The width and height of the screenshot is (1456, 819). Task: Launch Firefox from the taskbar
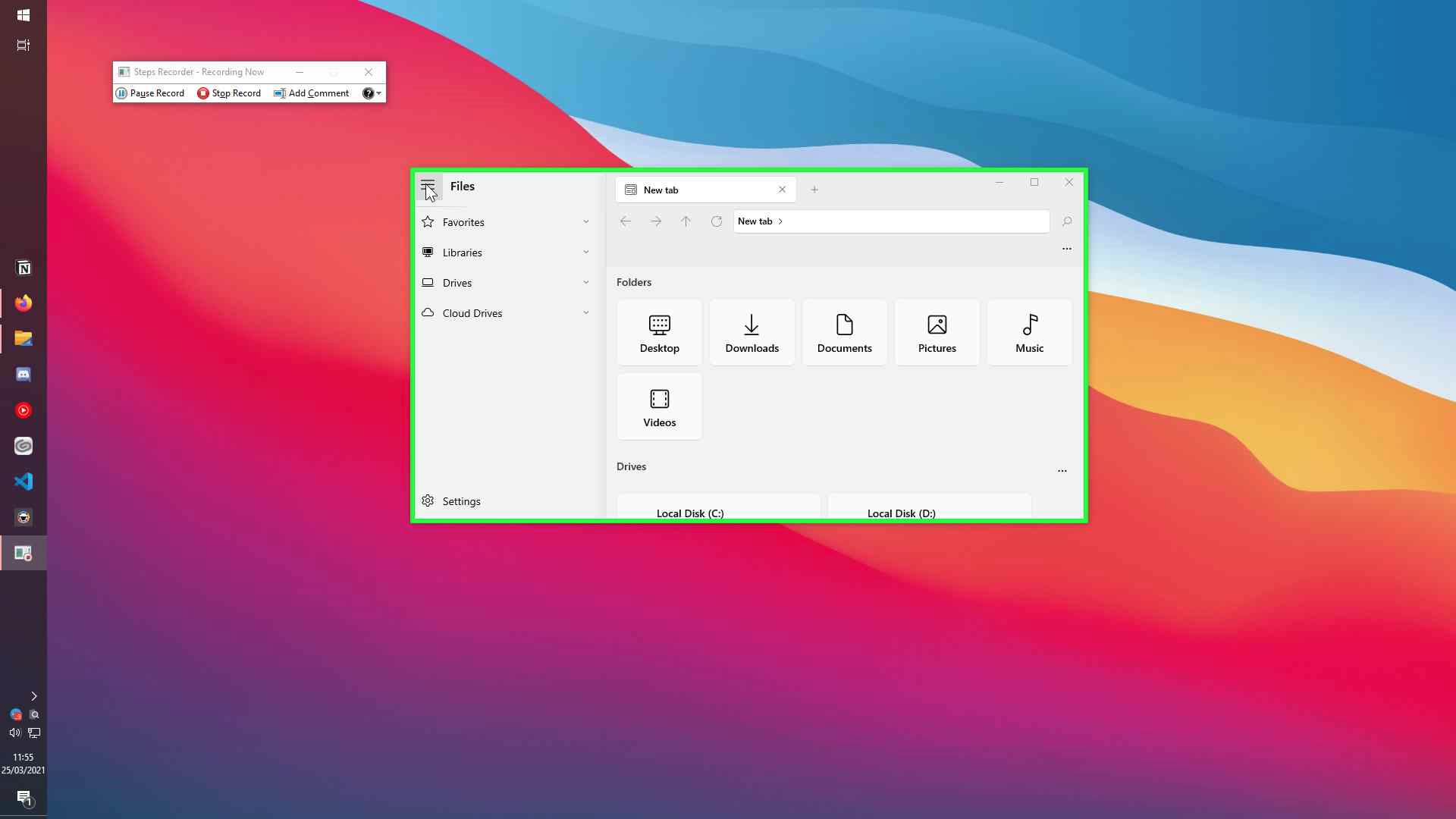[24, 303]
